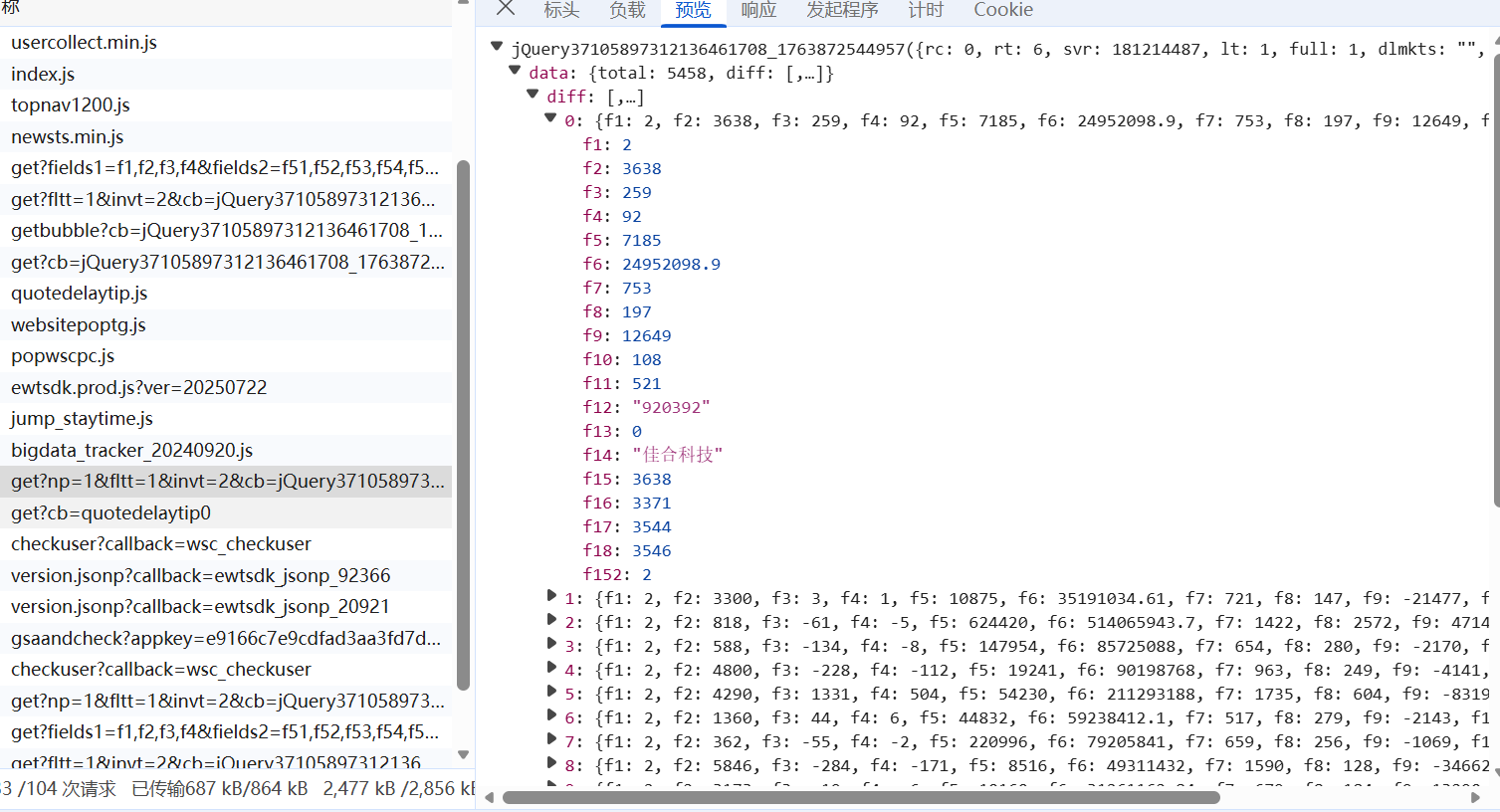Open the Cookie tab
This screenshot has height=812, width=1500.
pyautogui.click(x=1003, y=10)
